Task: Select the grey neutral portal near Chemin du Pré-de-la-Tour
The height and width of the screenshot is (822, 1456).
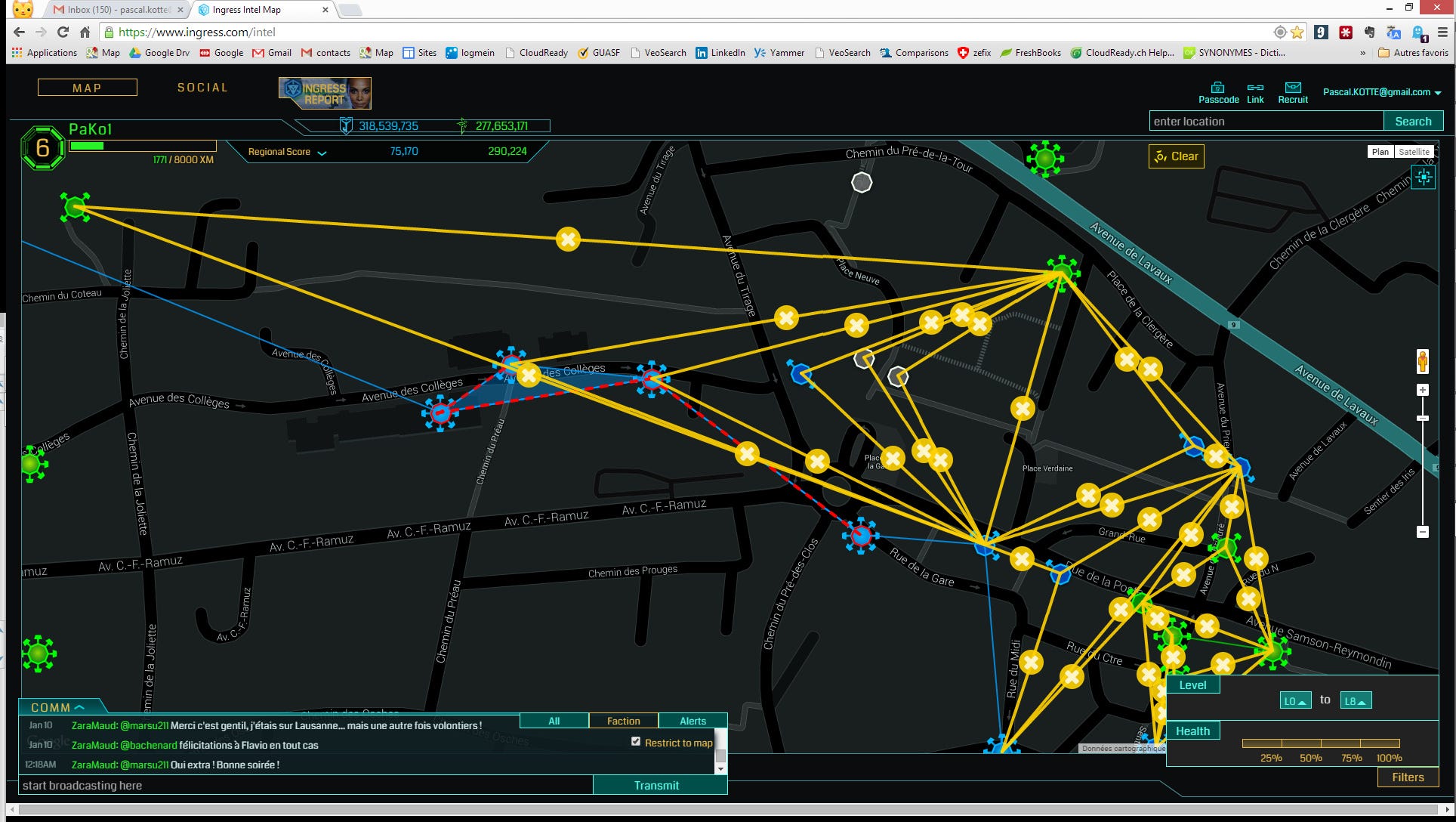Action: [x=862, y=182]
